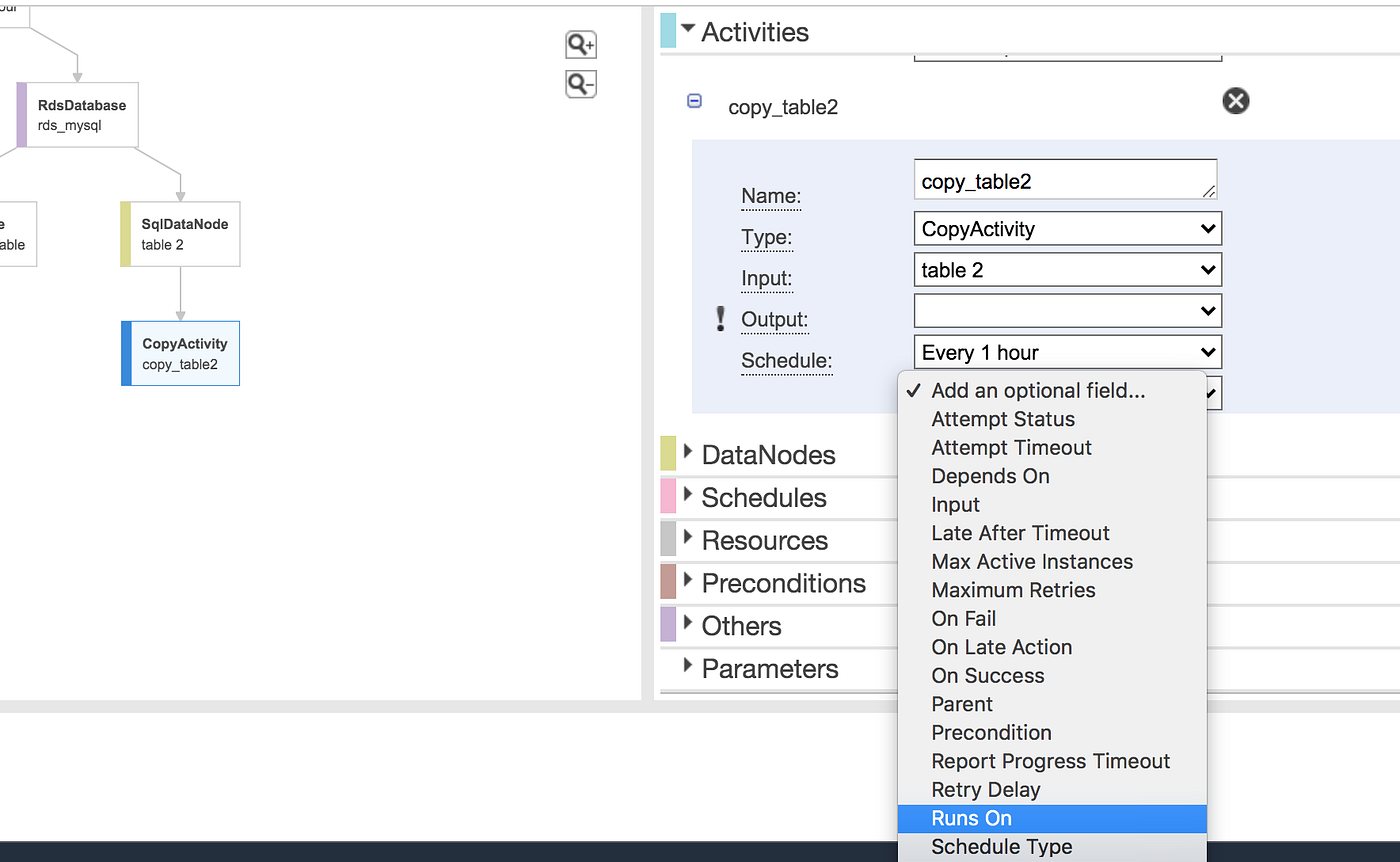Viewport: 1400px width, 862px height.
Task: Collapse copy_table2 with the minus toggle
Action: 694,101
